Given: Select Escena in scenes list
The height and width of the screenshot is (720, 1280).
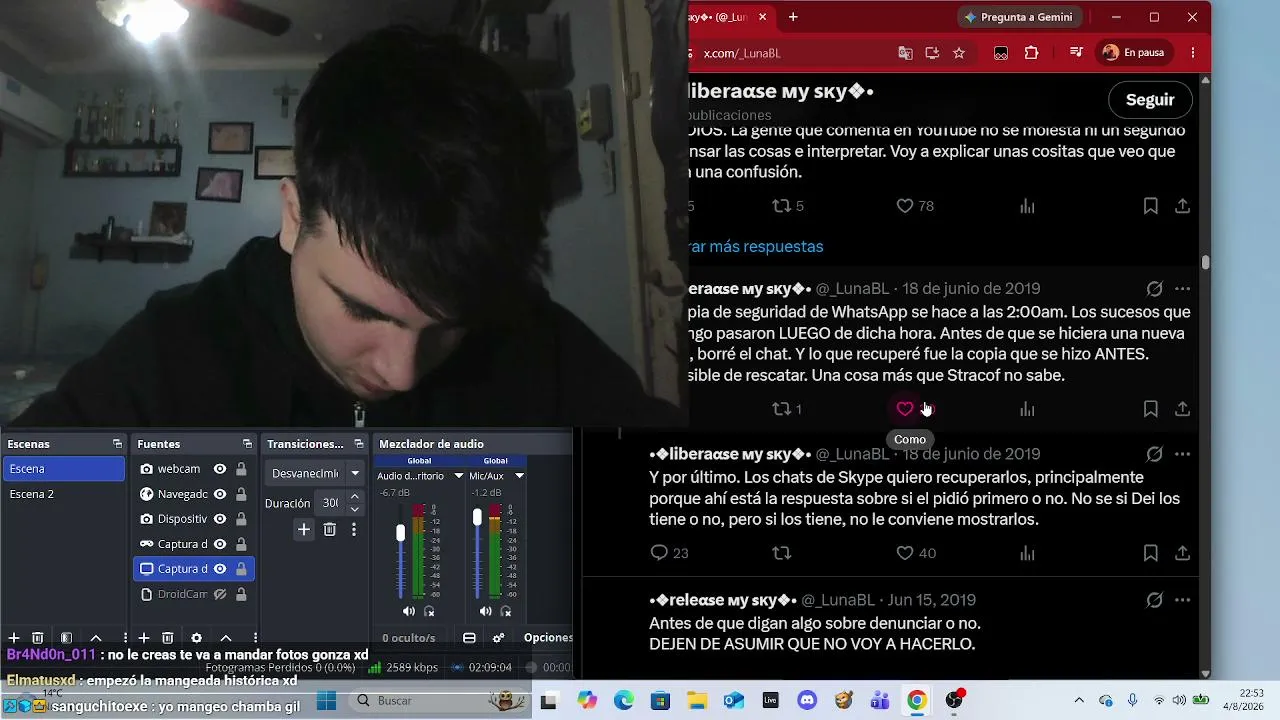Looking at the screenshot, I should 64,469.
